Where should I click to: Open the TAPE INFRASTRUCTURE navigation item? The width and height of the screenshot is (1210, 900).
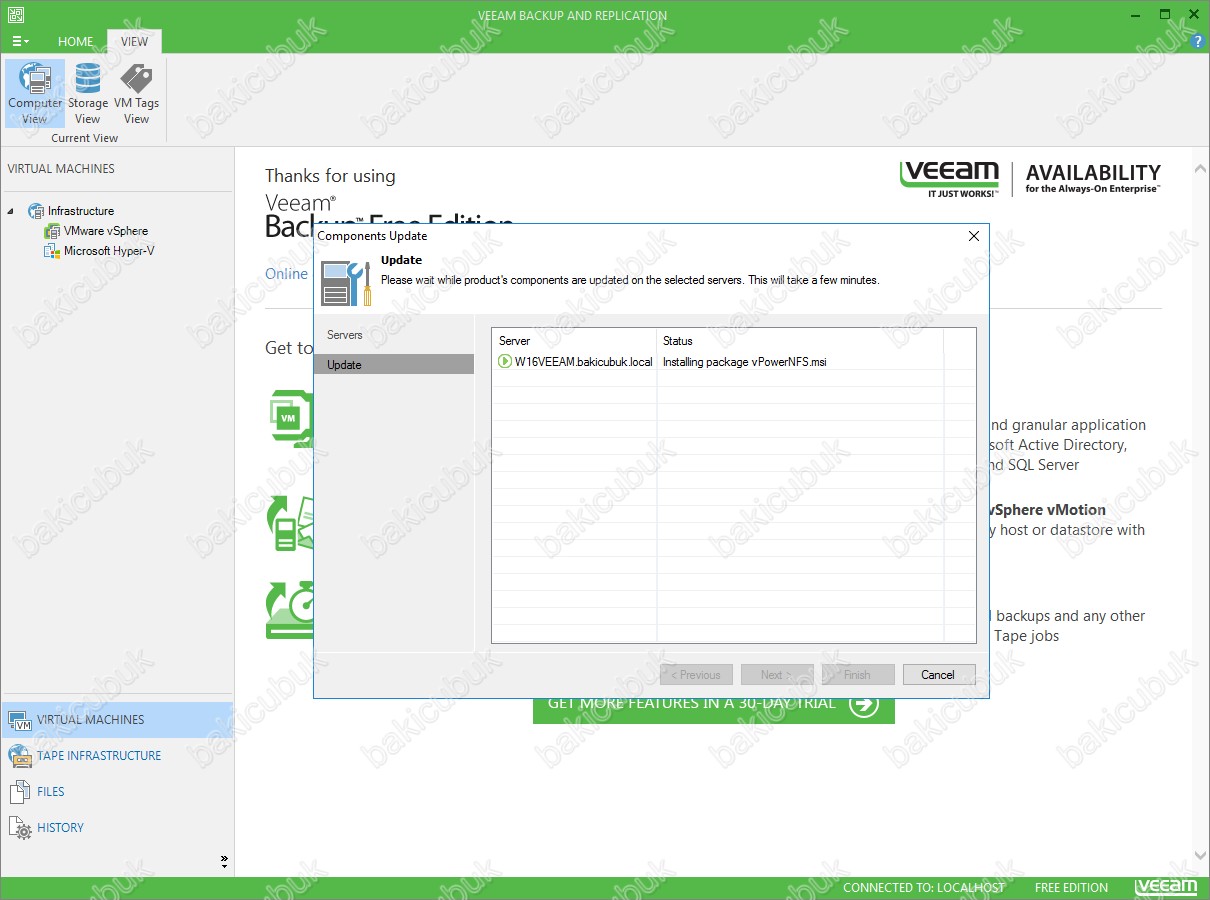click(117, 756)
